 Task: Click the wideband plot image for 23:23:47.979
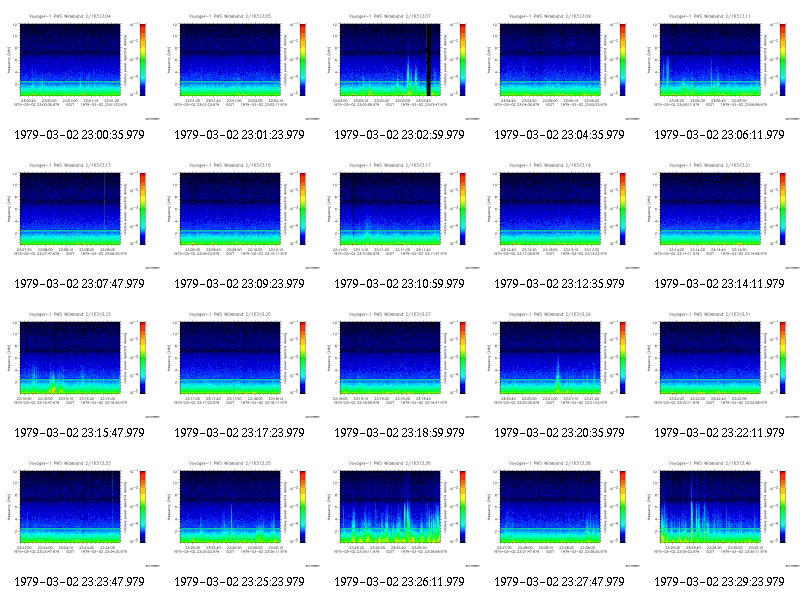(x=80, y=513)
